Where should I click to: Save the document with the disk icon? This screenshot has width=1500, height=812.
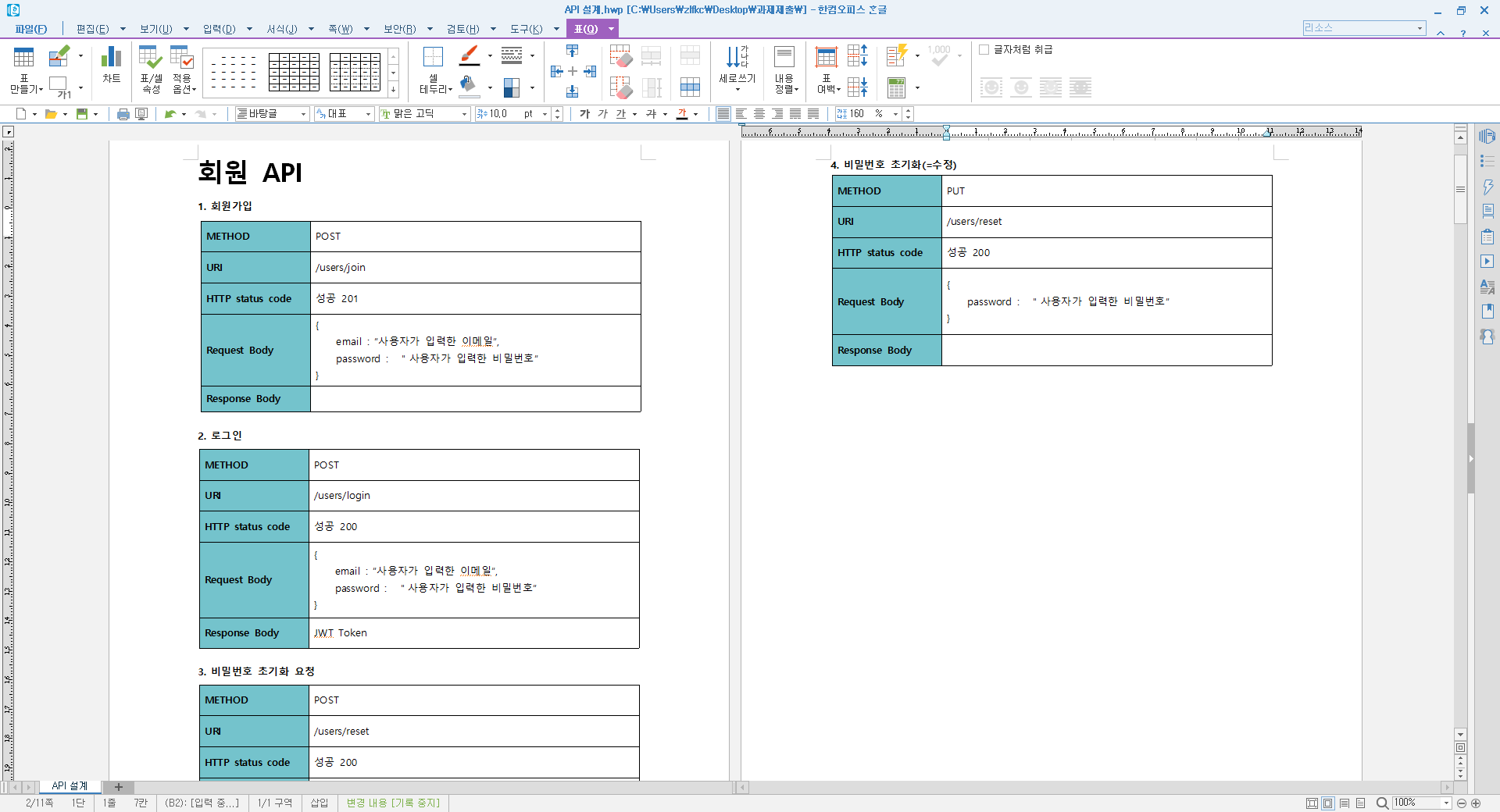[x=81, y=114]
